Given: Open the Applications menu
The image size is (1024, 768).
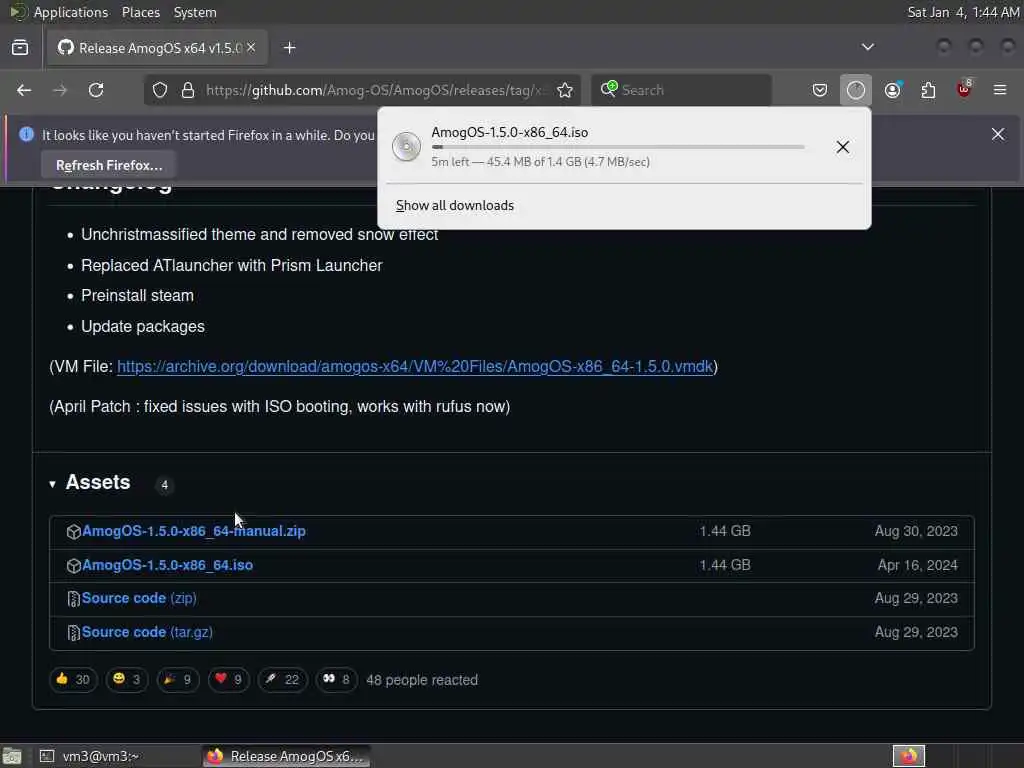Looking at the screenshot, I should (71, 12).
